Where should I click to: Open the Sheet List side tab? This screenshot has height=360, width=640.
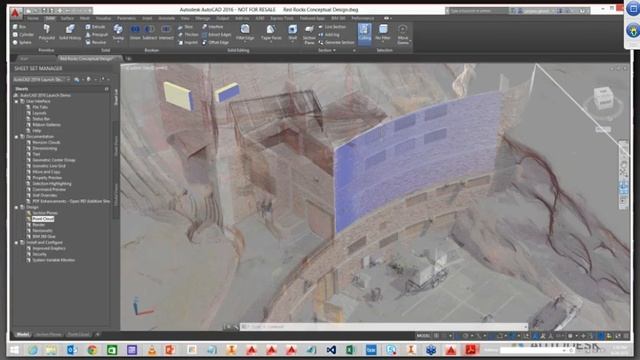[116, 98]
